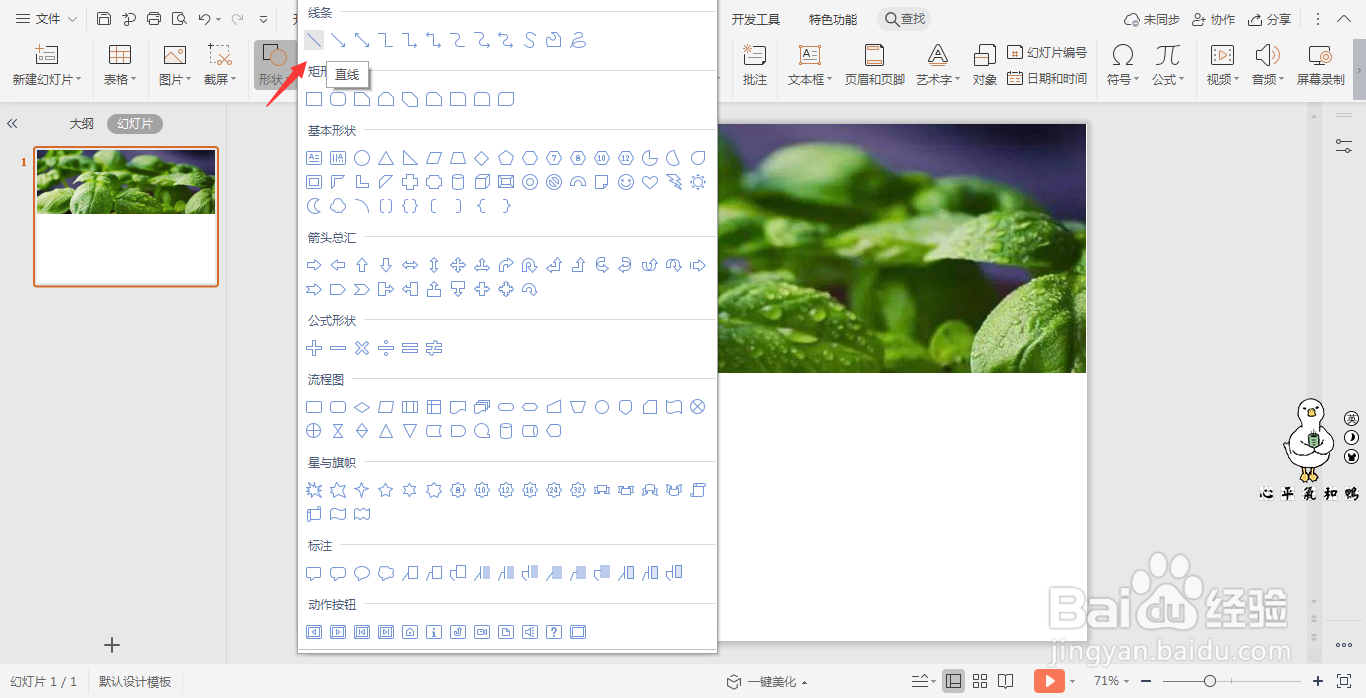Toggle fit slide to window
The image size is (1366, 698).
coord(1345,681)
